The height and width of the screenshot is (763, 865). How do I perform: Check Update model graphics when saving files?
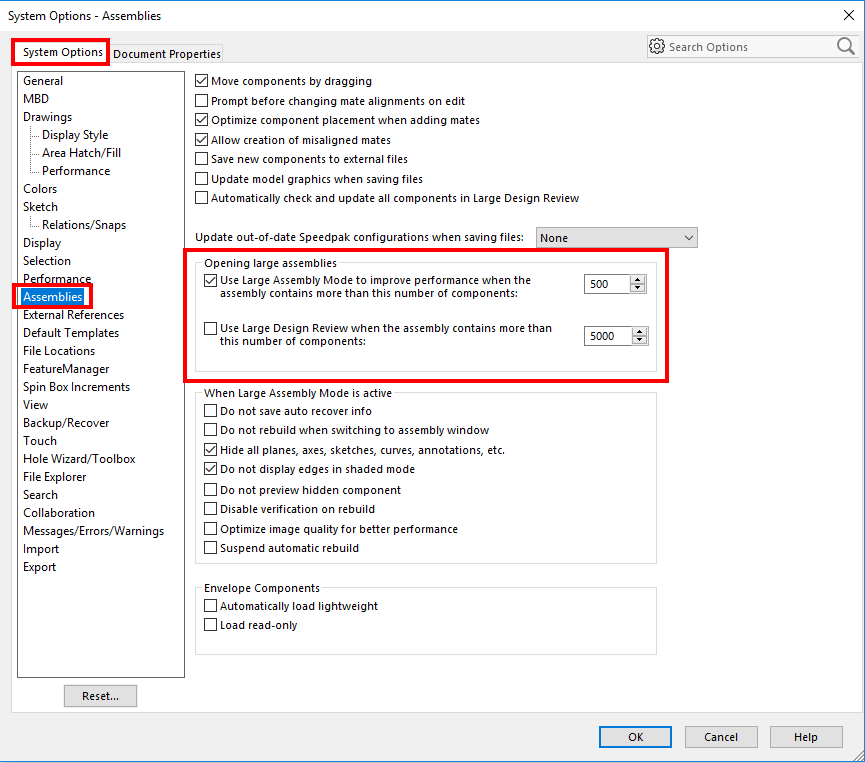[201, 179]
